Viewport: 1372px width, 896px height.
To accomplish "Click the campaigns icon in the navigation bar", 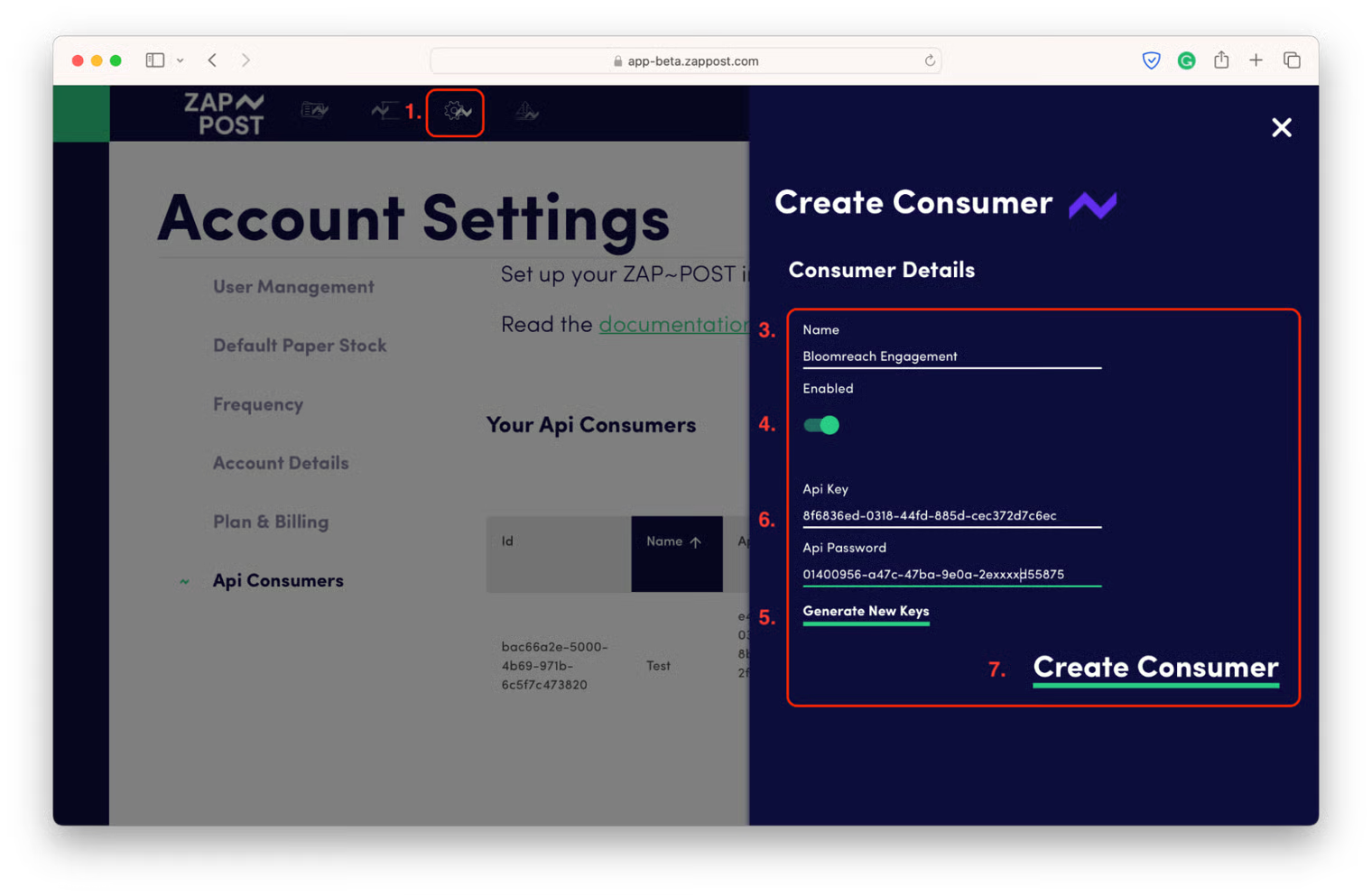I will pos(313,110).
